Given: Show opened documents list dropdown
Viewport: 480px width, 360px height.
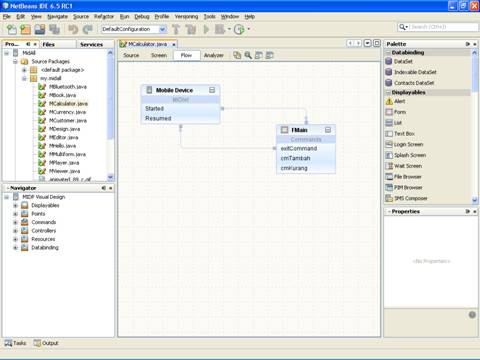Looking at the screenshot, I should [367, 43].
